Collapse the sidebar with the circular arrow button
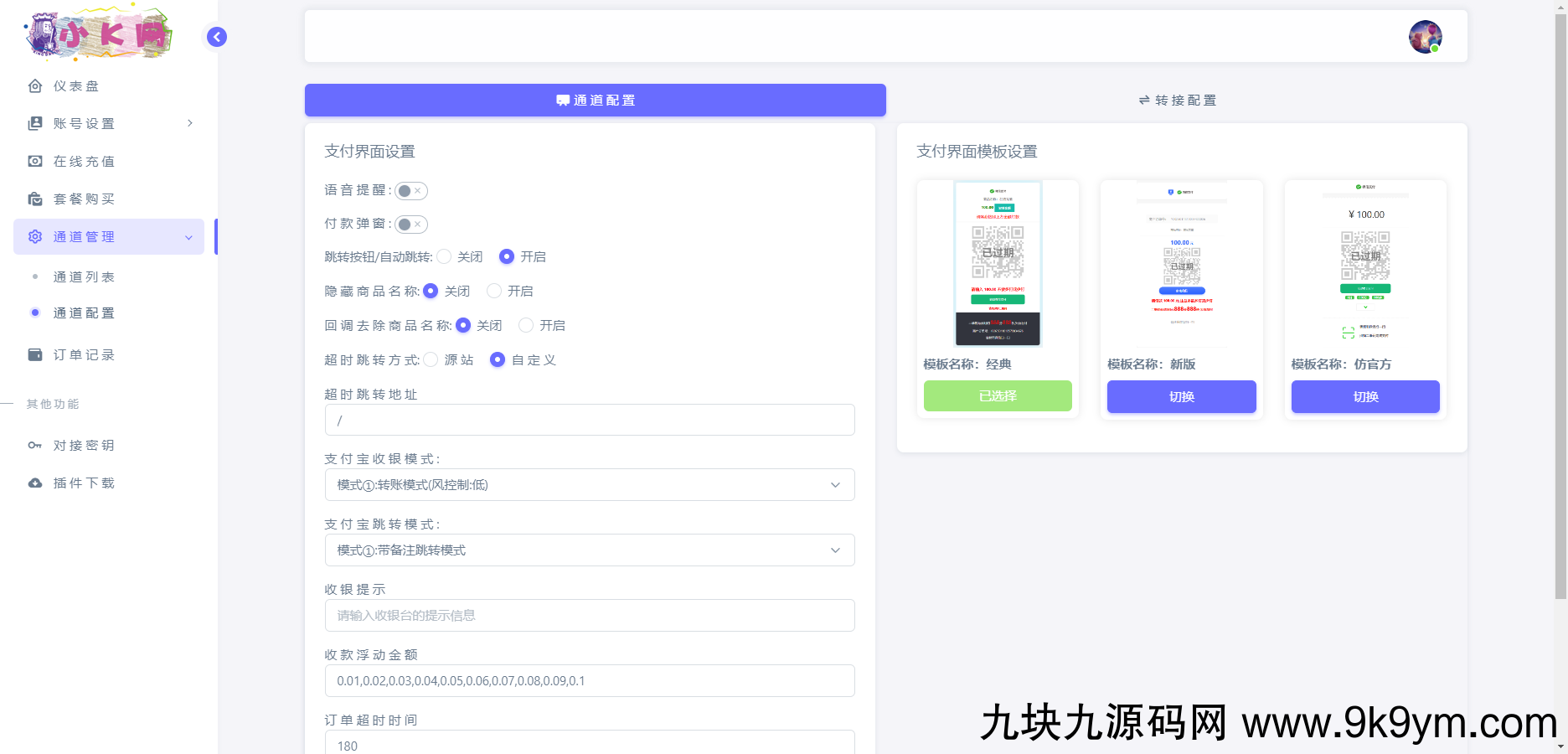This screenshot has height=754, width=1568. tap(216, 37)
